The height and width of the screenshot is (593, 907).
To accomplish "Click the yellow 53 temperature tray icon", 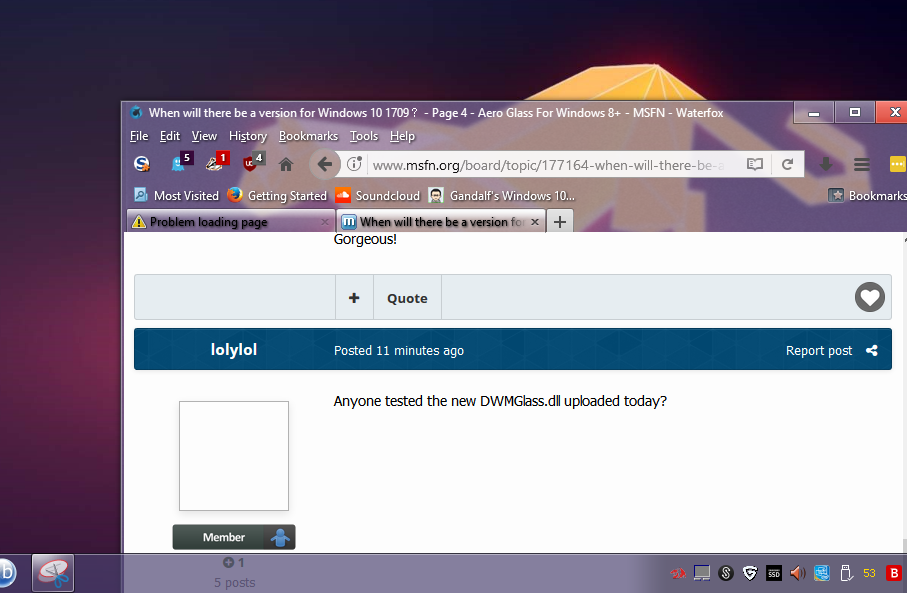I will (x=869, y=573).
